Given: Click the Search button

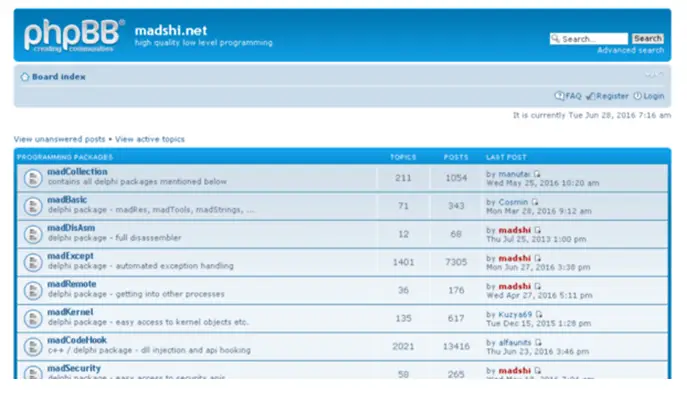Looking at the screenshot, I should [x=648, y=39].
